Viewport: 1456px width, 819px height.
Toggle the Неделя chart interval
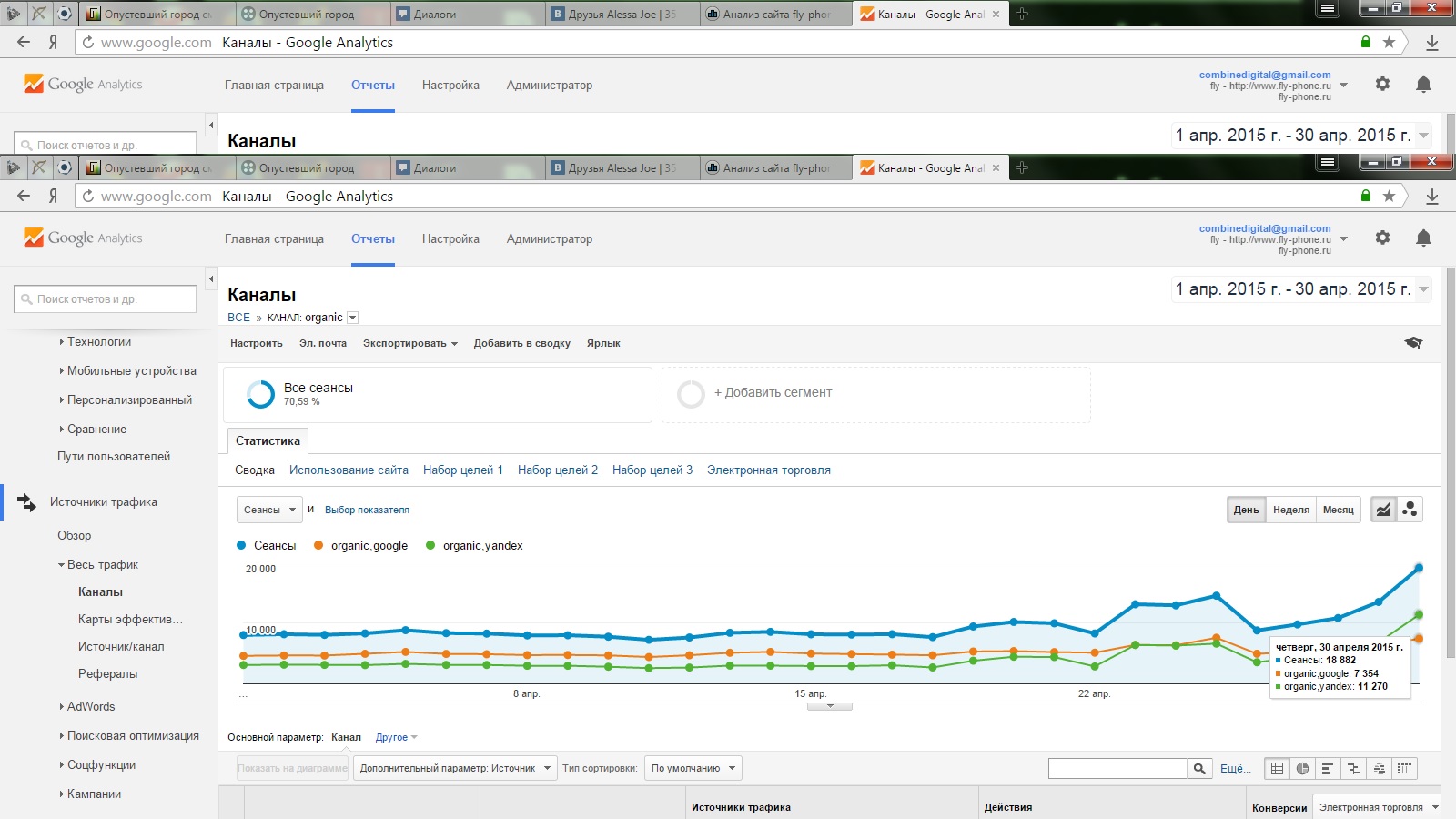[1291, 510]
